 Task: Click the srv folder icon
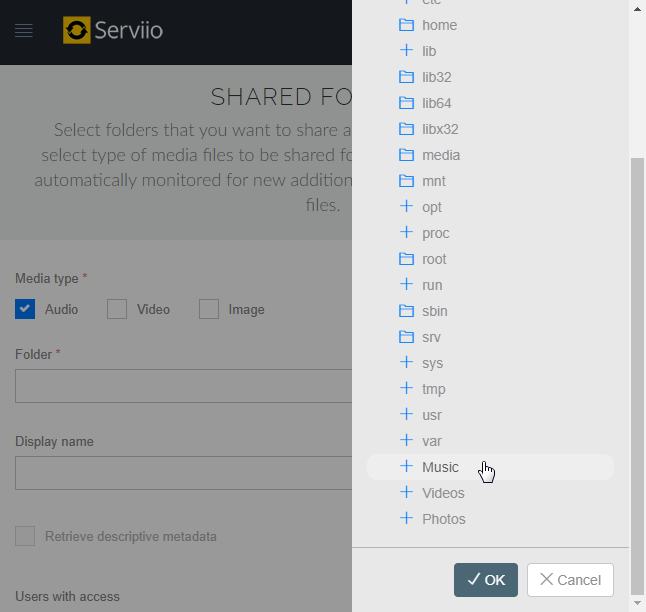click(x=407, y=337)
